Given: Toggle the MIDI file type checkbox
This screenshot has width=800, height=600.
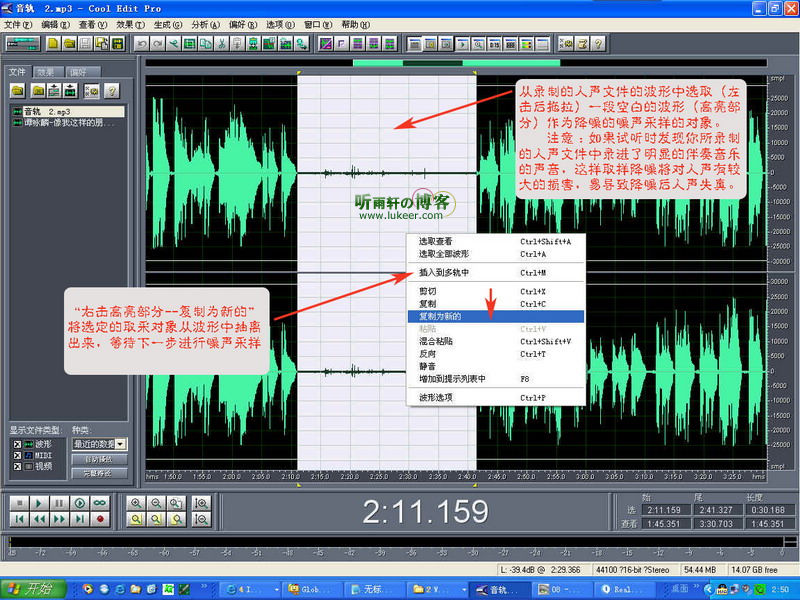Looking at the screenshot, I should point(17,455).
